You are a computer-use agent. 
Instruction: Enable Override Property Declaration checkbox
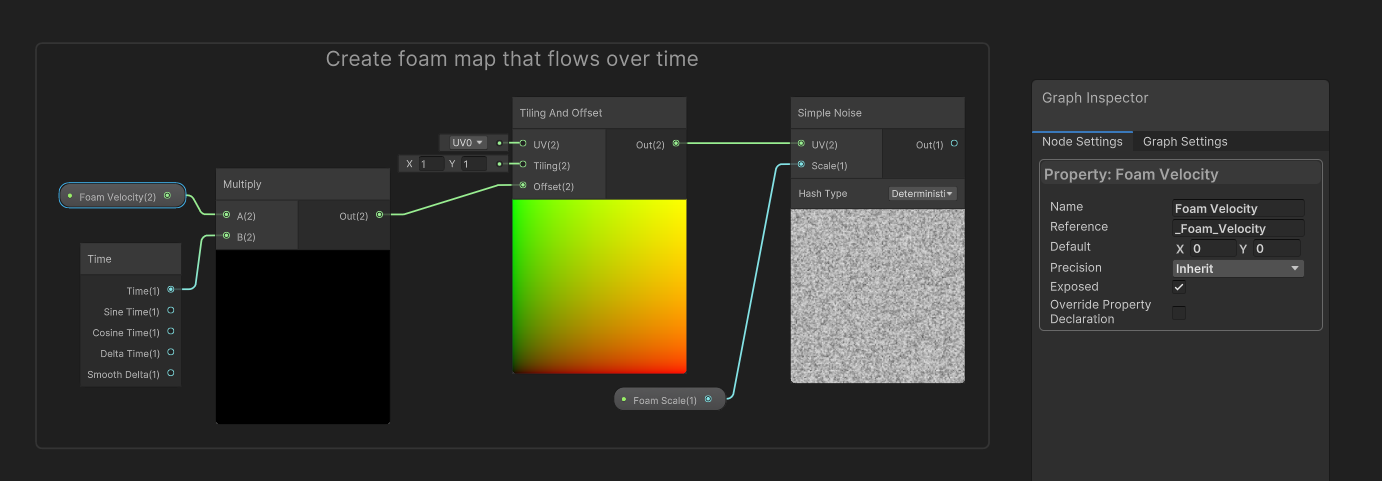tap(1179, 313)
